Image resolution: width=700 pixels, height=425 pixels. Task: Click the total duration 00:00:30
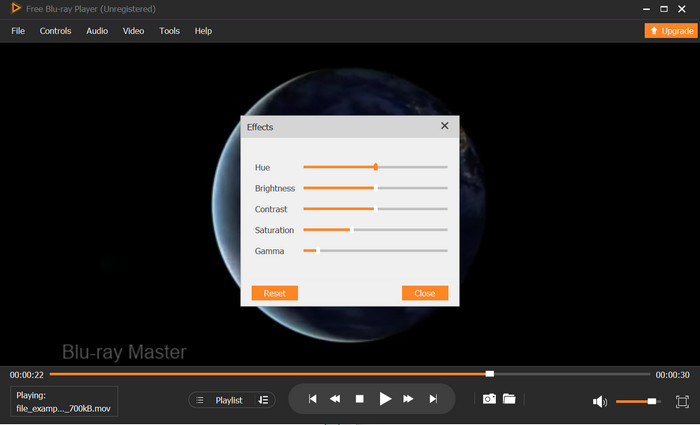point(672,375)
